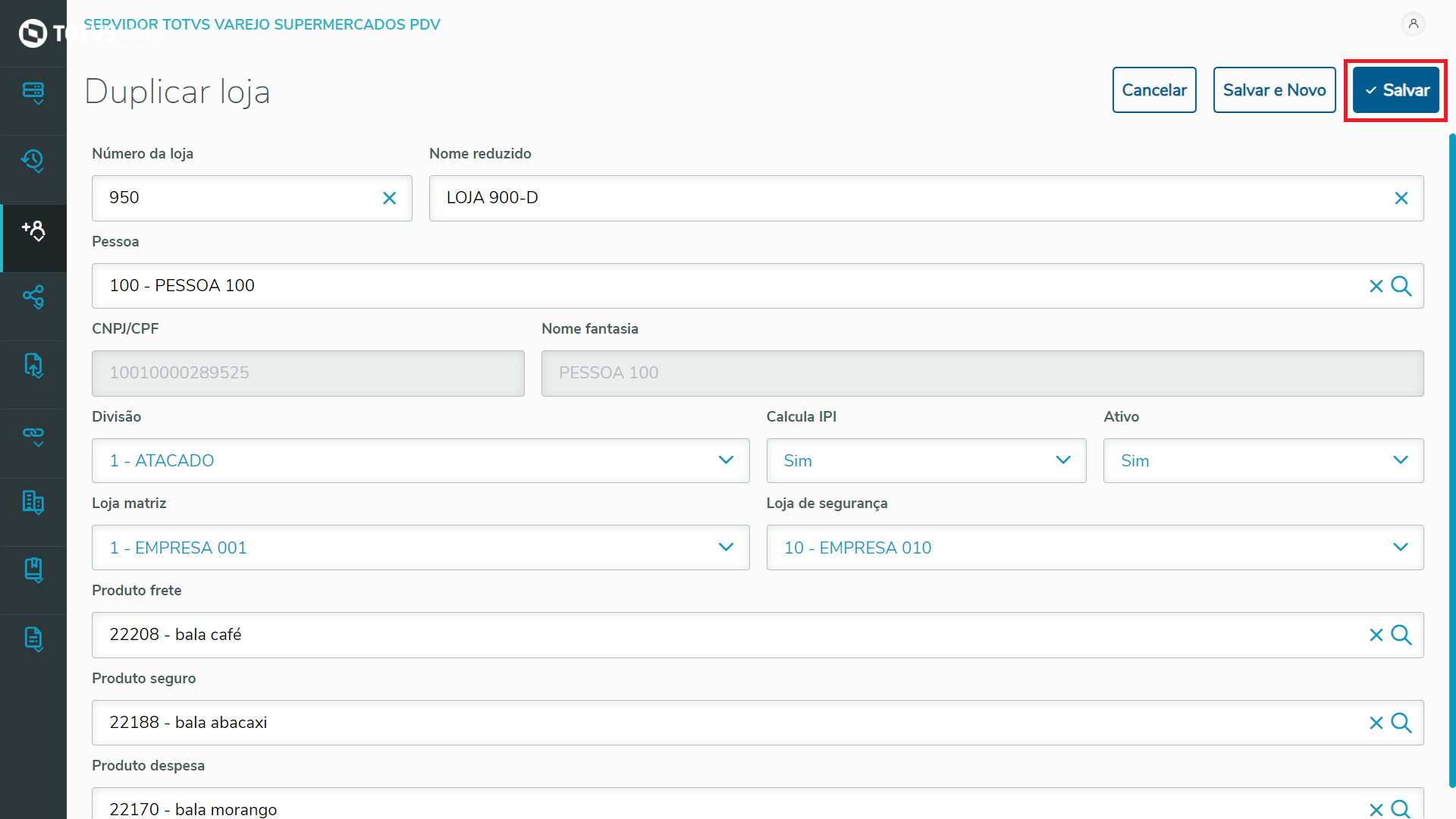The image size is (1456, 819).
Task: Clear the Nome reduzido text
Action: pyautogui.click(x=1401, y=198)
